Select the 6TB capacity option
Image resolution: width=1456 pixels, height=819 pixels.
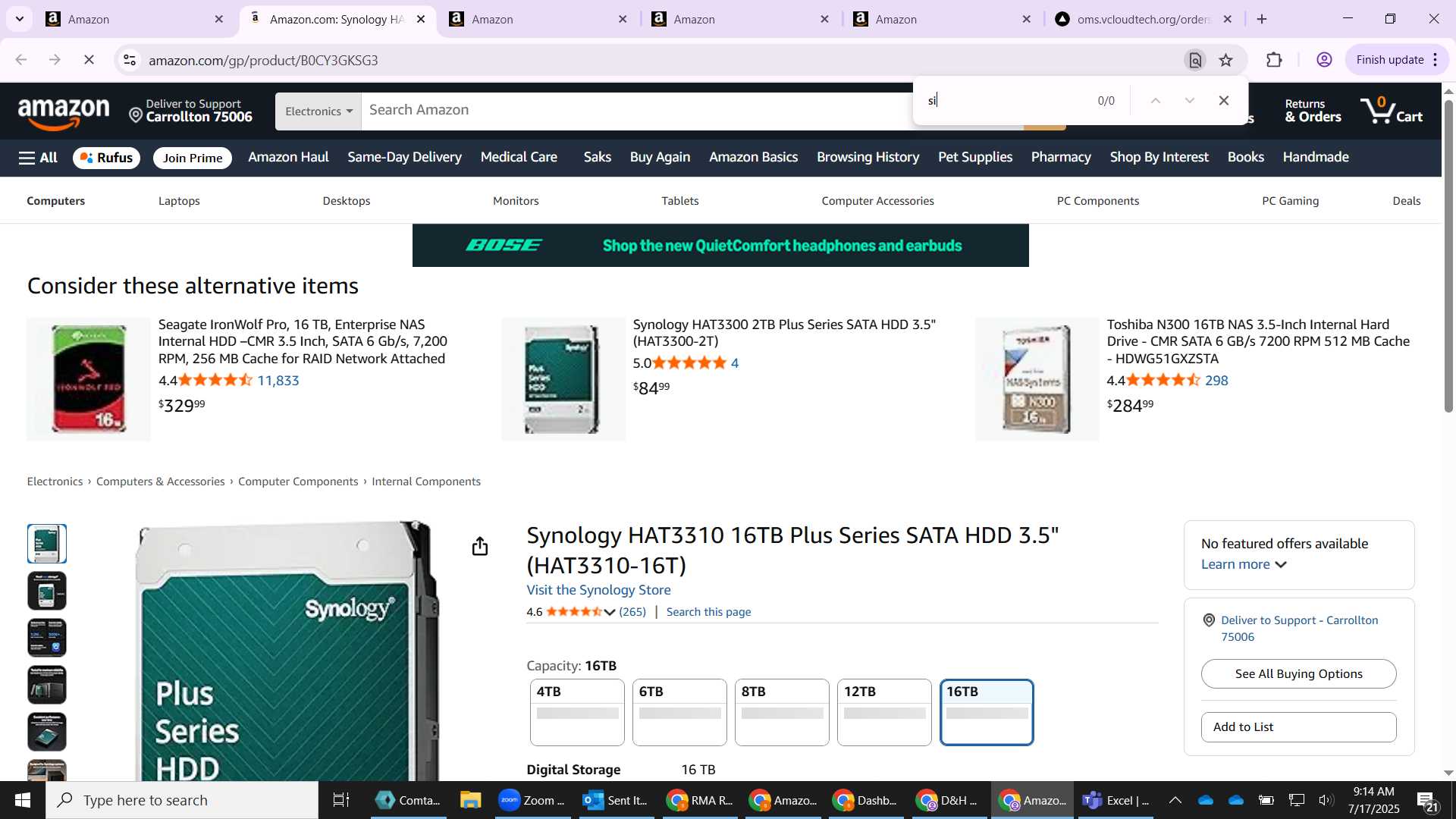coord(679,712)
